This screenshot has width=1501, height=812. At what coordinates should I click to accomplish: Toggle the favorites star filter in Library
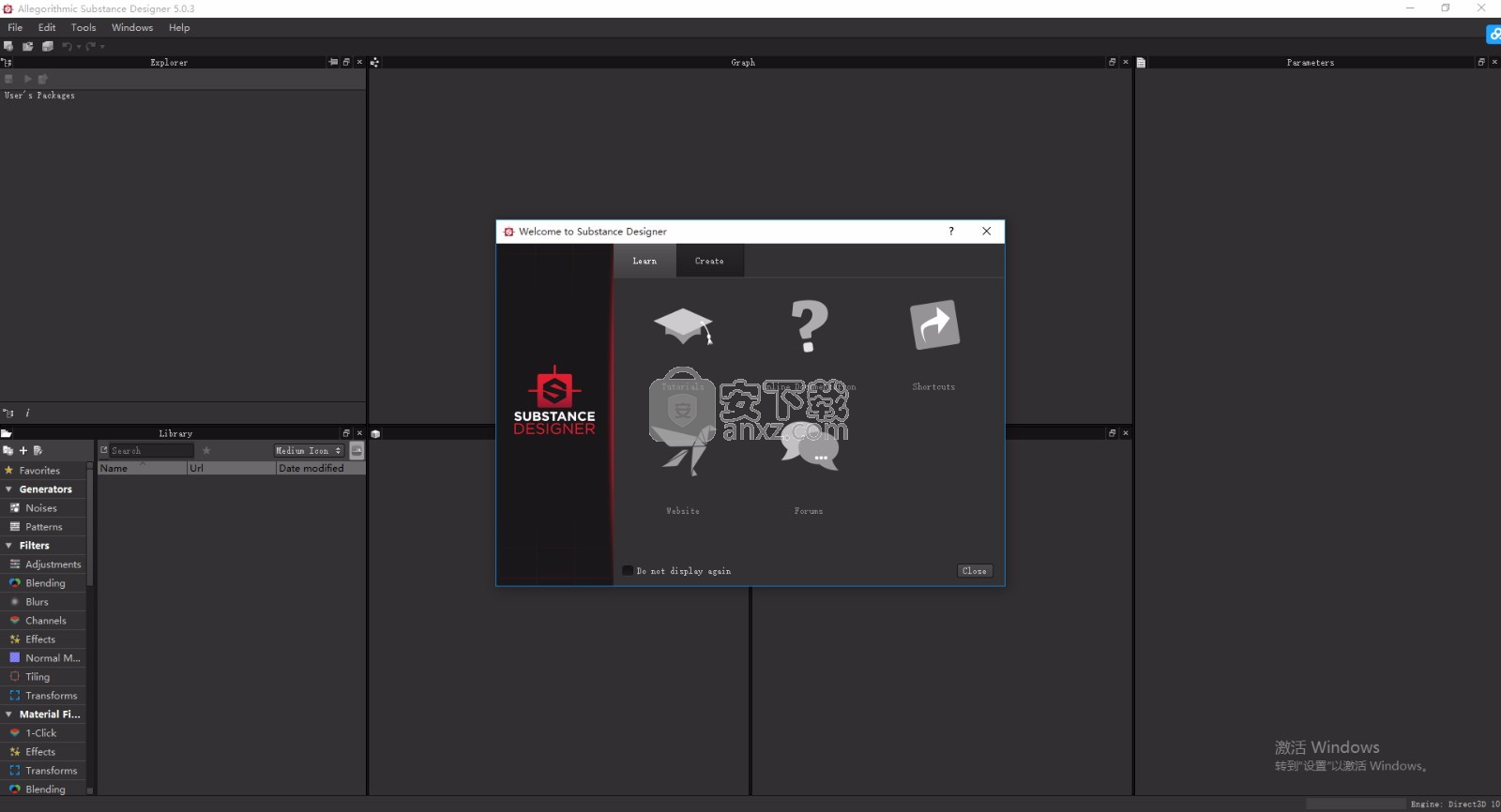[x=206, y=451]
